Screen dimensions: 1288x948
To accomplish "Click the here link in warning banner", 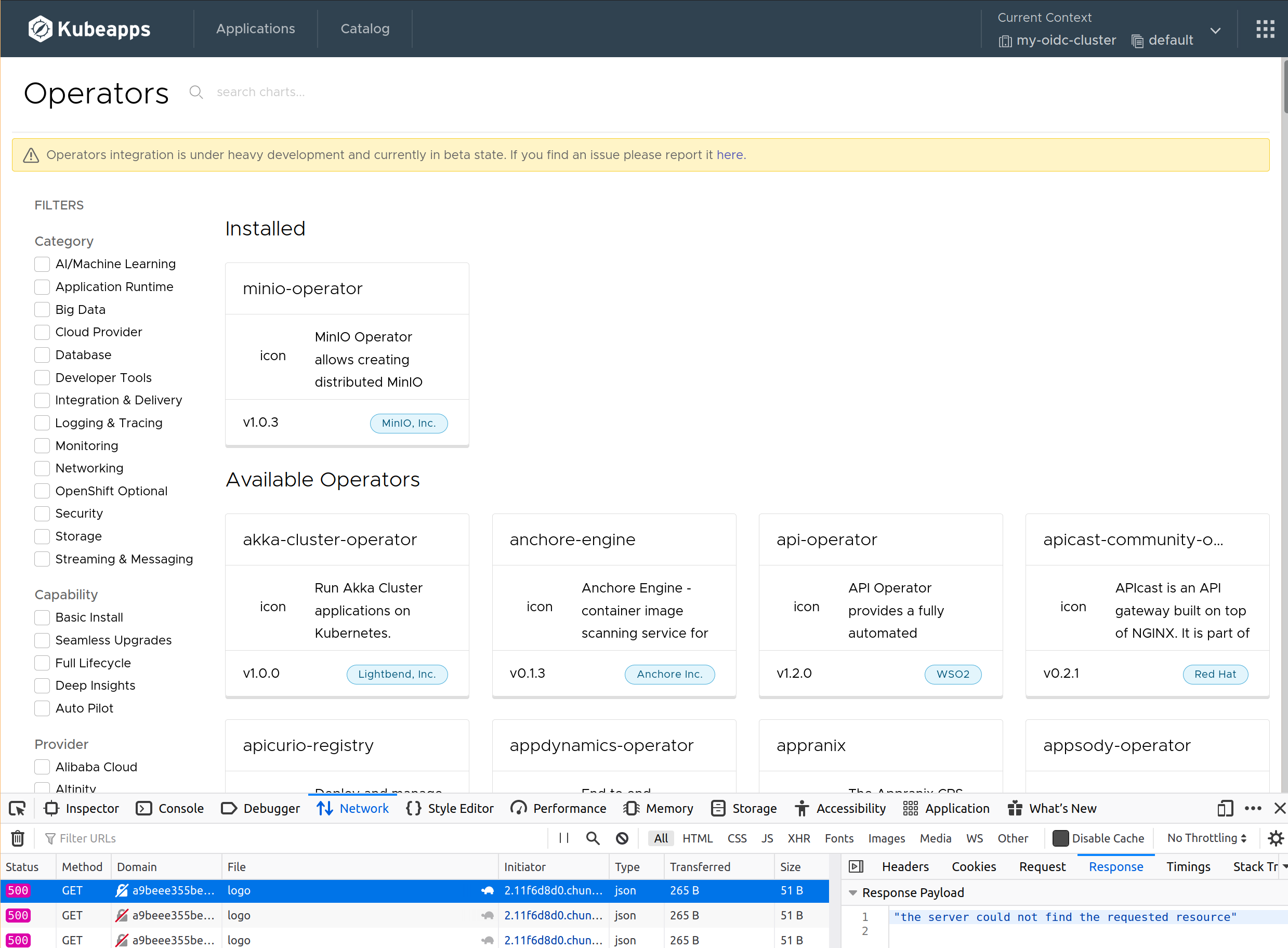I will click(729, 154).
